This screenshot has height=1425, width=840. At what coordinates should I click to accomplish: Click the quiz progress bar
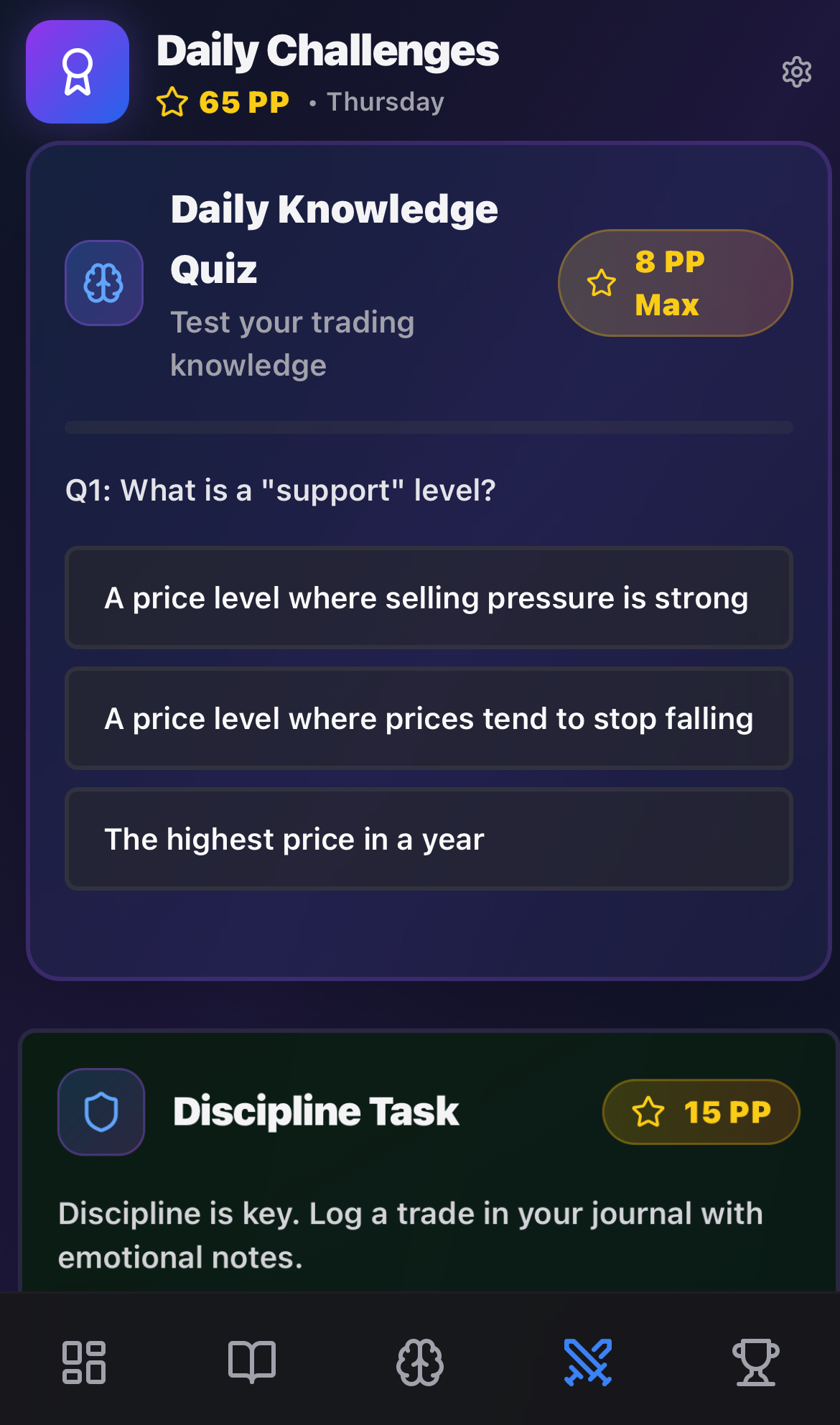(x=429, y=427)
